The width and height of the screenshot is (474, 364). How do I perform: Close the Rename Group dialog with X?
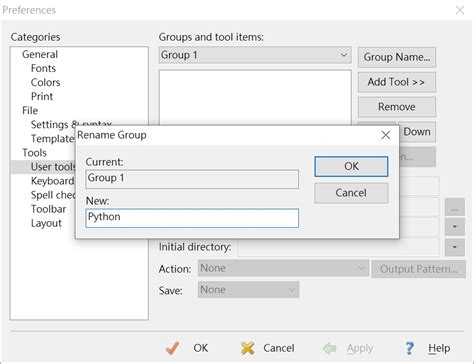click(386, 135)
